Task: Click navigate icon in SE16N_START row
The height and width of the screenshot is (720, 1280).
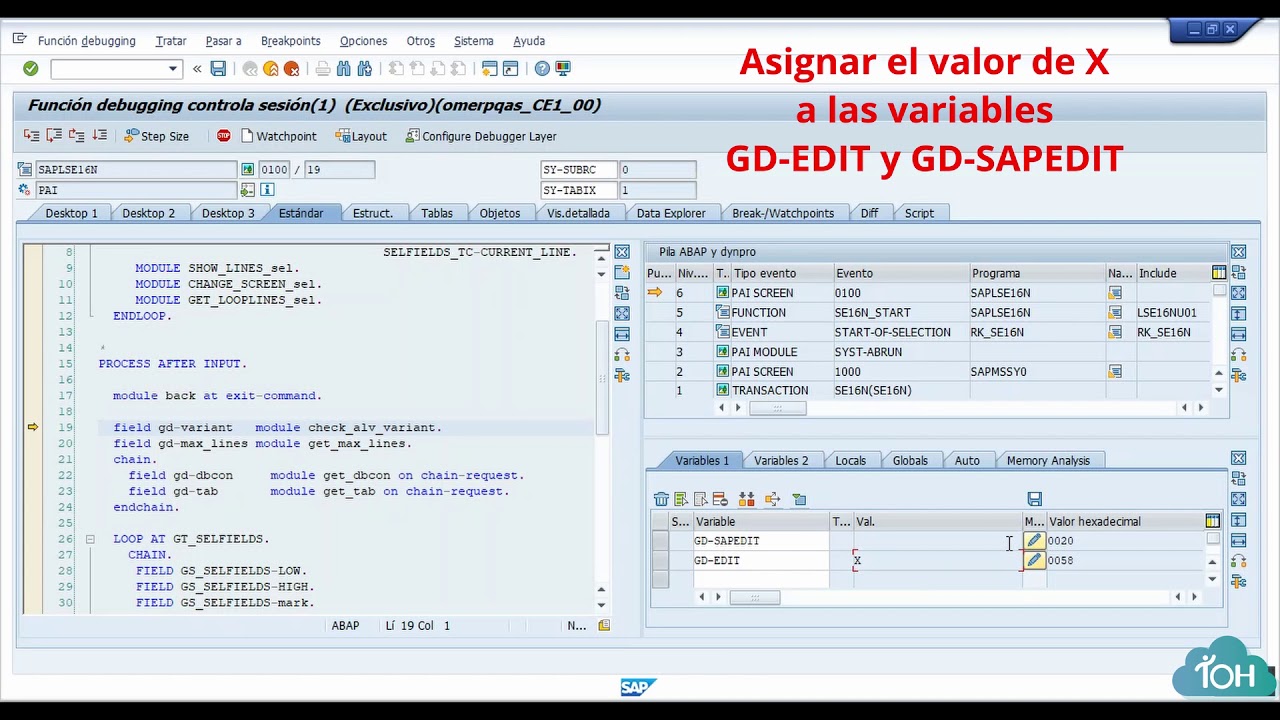Action: tap(1115, 313)
